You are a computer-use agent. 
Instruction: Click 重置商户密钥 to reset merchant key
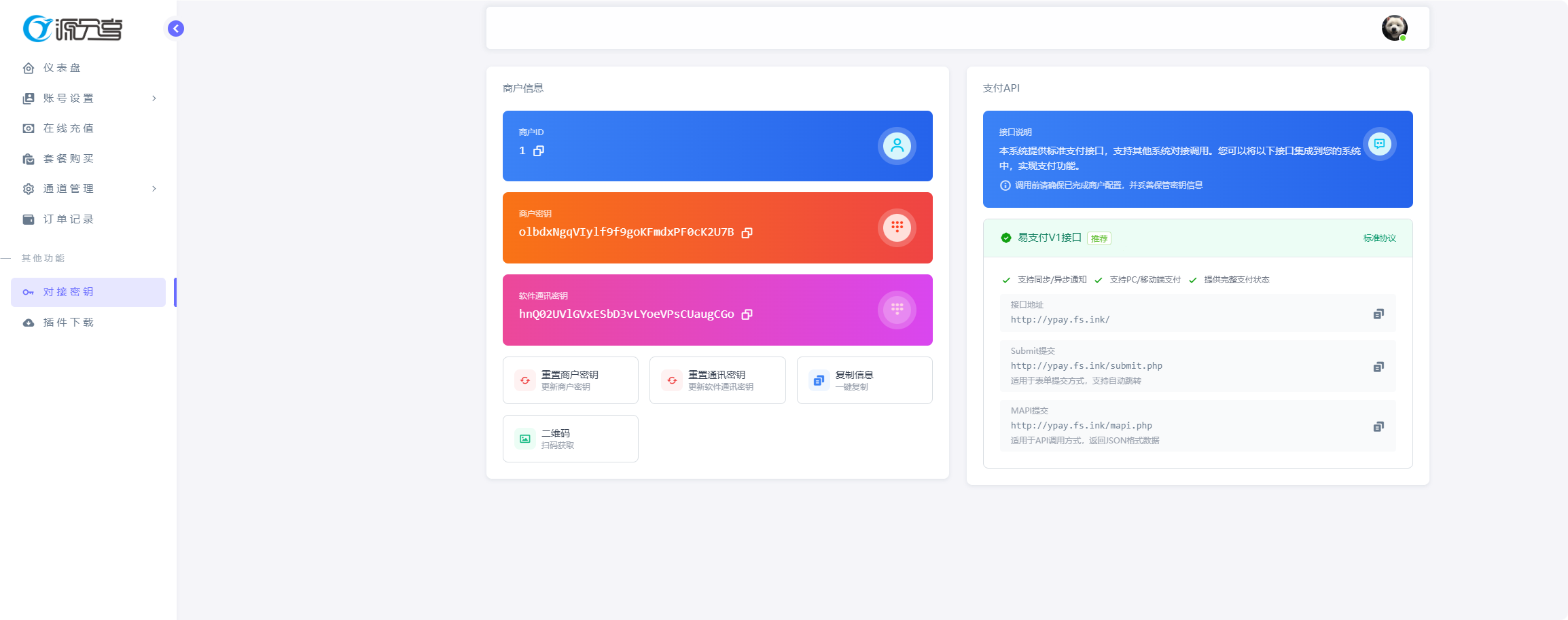click(x=570, y=380)
